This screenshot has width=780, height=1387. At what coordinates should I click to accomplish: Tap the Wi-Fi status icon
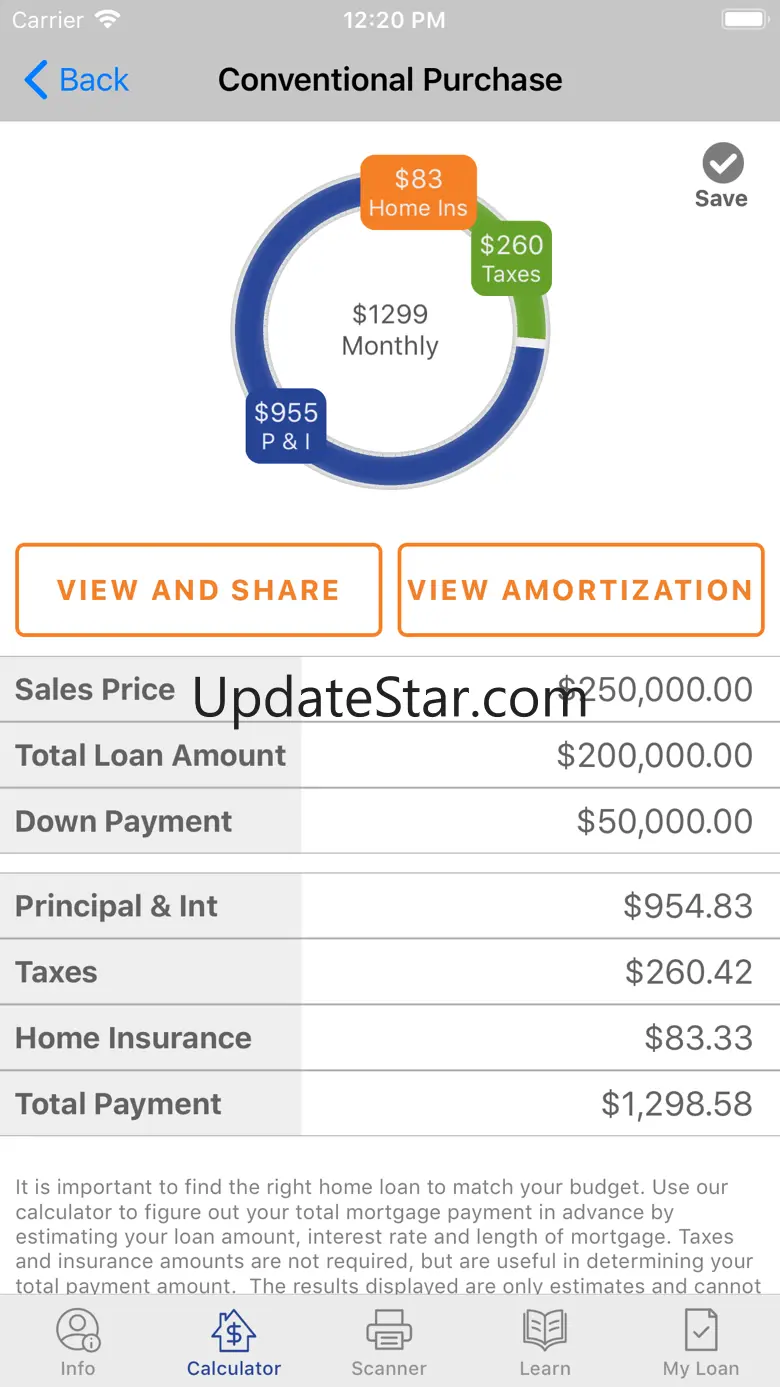point(106,20)
